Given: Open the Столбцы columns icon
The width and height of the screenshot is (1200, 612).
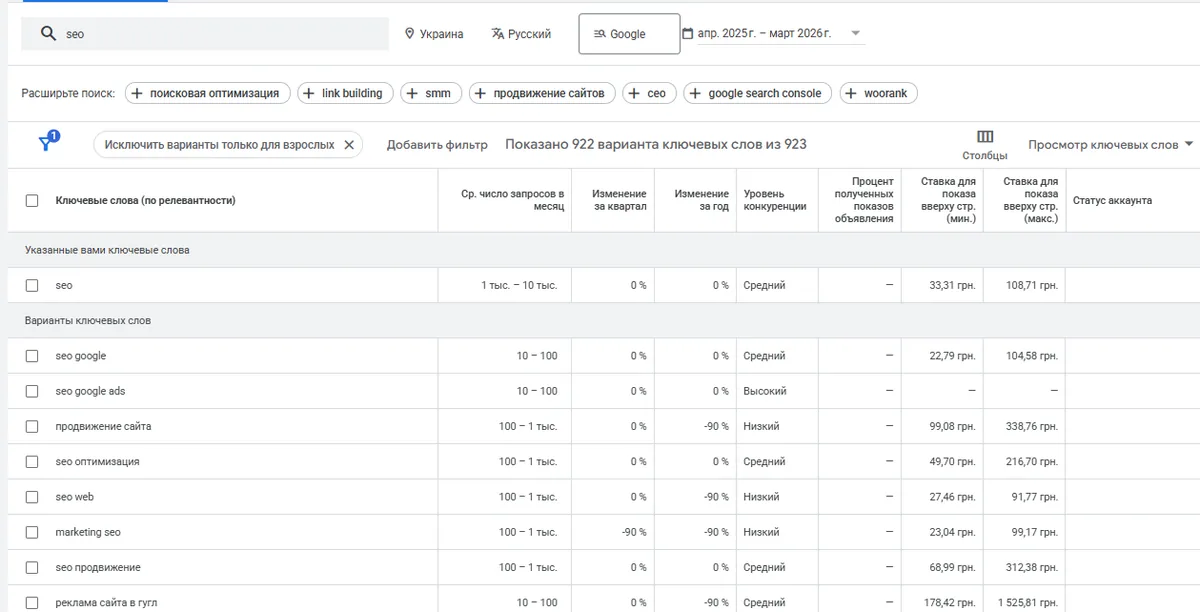Looking at the screenshot, I should [x=985, y=137].
